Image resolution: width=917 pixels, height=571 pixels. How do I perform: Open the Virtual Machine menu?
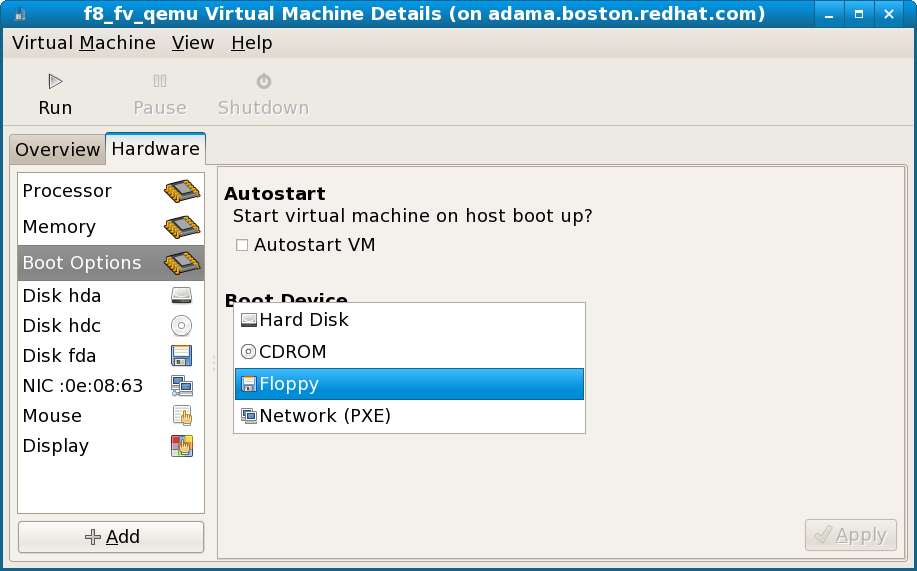pyautogui.click(x=84, y=43)
